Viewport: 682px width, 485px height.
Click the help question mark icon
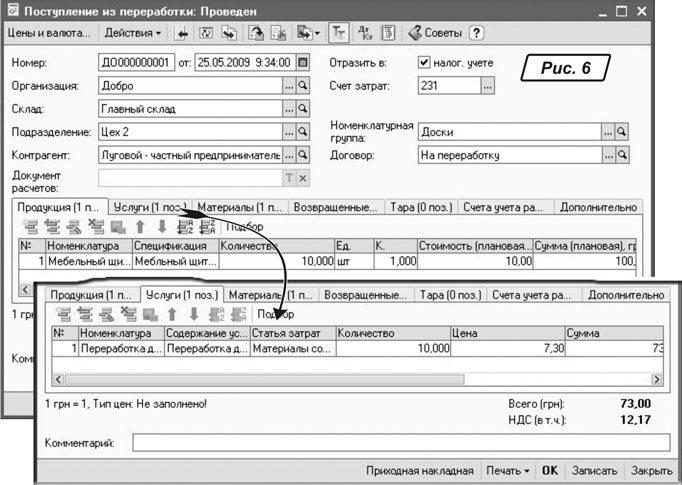[477, 33]
